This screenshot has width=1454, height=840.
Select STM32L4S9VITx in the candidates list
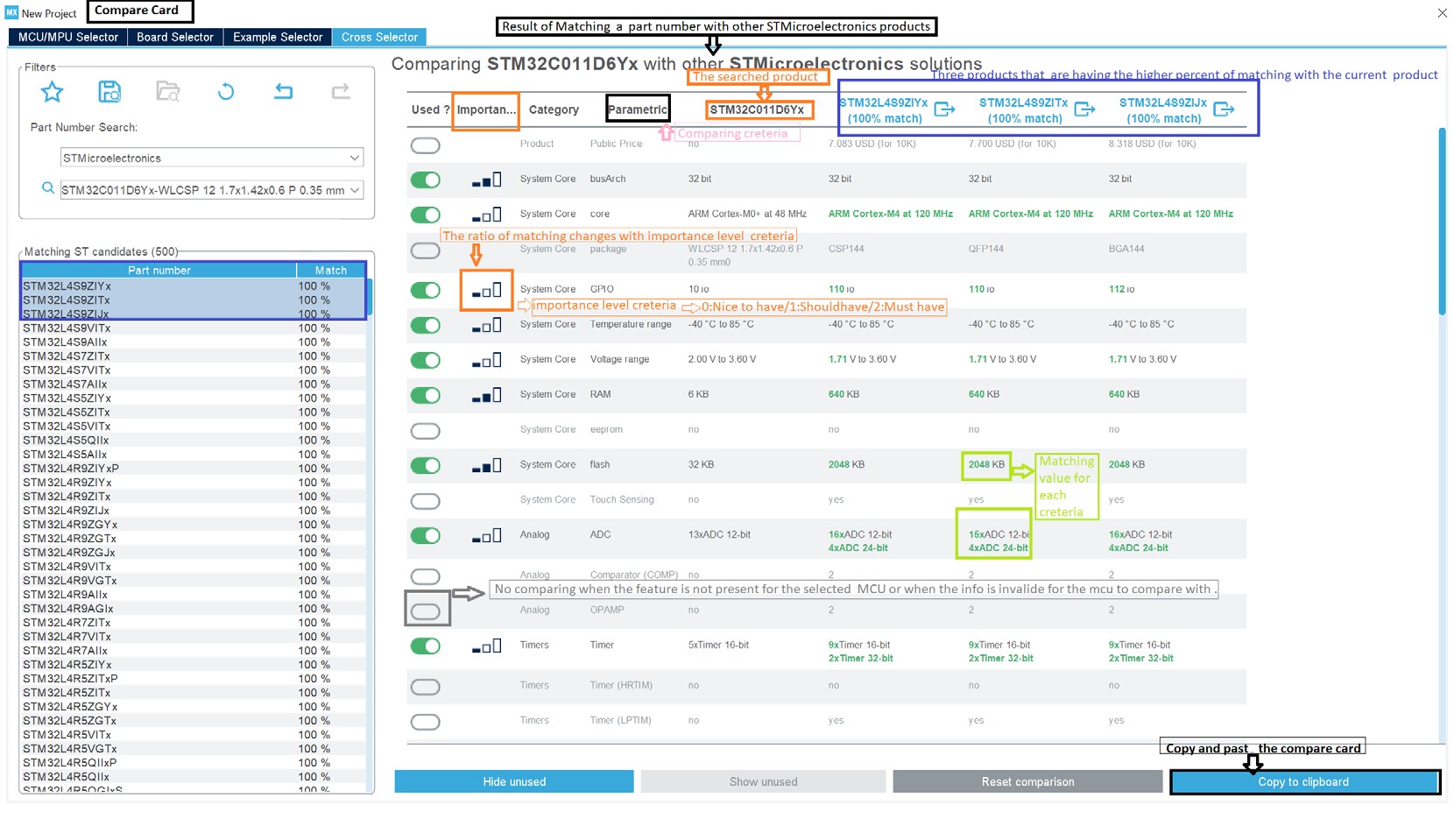click(x=193, y=328)
